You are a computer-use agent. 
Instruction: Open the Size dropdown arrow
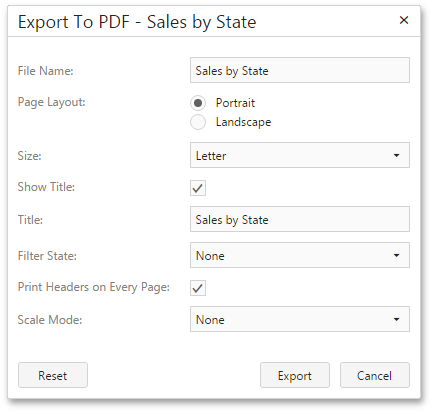click(396, 155)
